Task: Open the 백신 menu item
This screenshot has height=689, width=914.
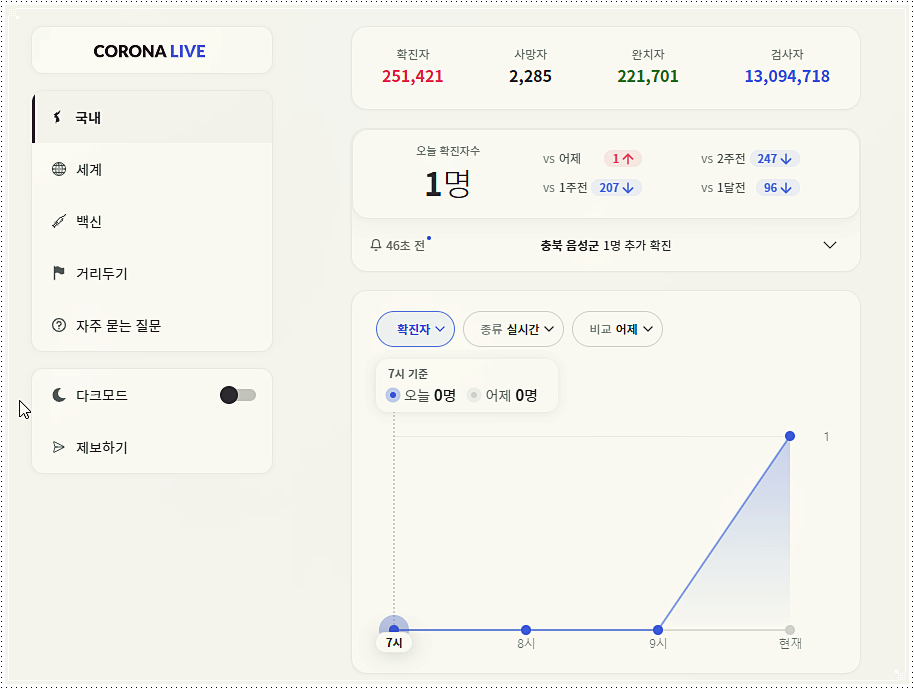Action: point(152,221)
